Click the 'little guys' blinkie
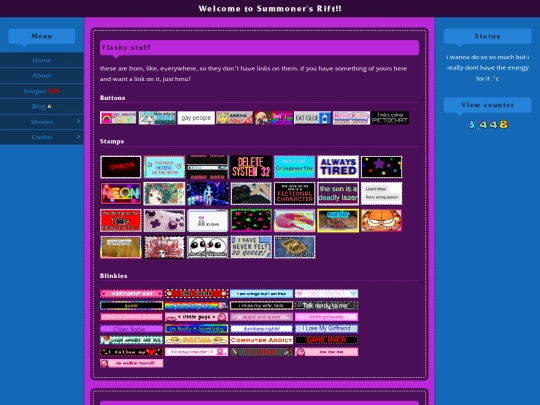Image resolution: width=540 pixels, height=405 pixels. 196,317
